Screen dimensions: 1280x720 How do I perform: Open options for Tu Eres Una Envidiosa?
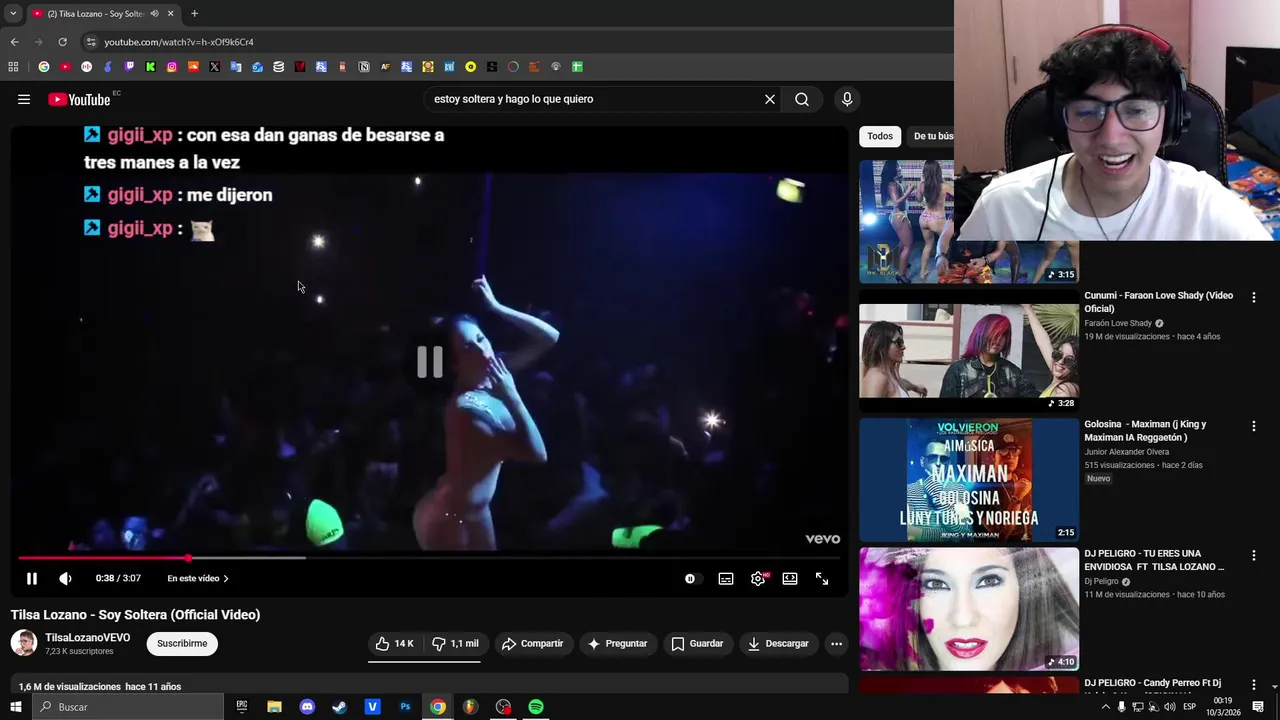tap(1253, 555)
